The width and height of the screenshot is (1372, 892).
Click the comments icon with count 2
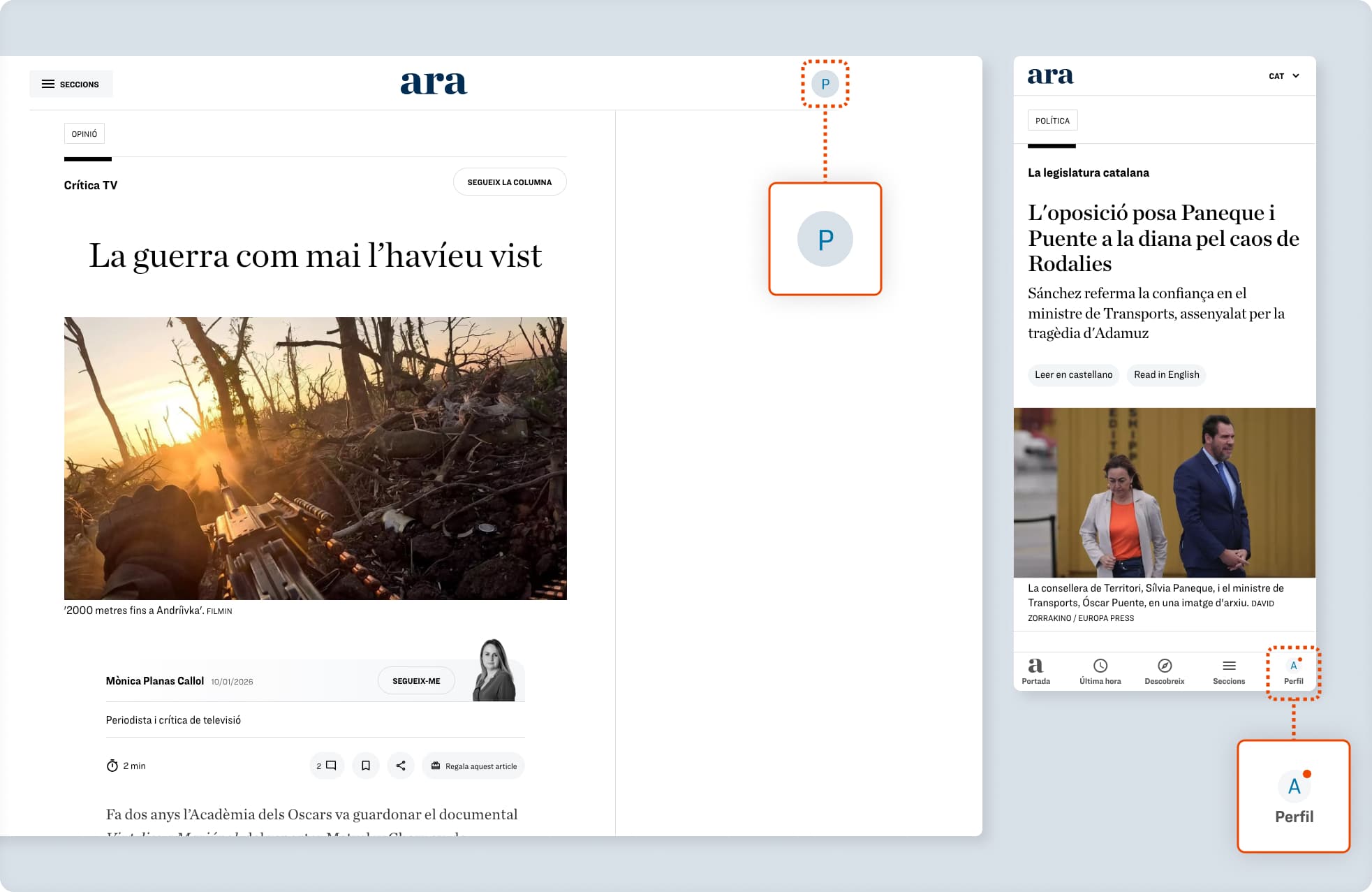click(x=327, y=766)
